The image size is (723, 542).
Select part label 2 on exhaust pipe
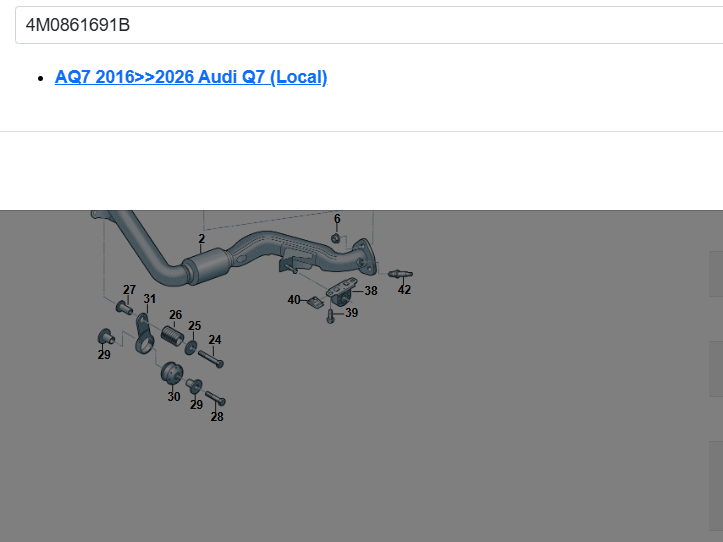(201, 239)
